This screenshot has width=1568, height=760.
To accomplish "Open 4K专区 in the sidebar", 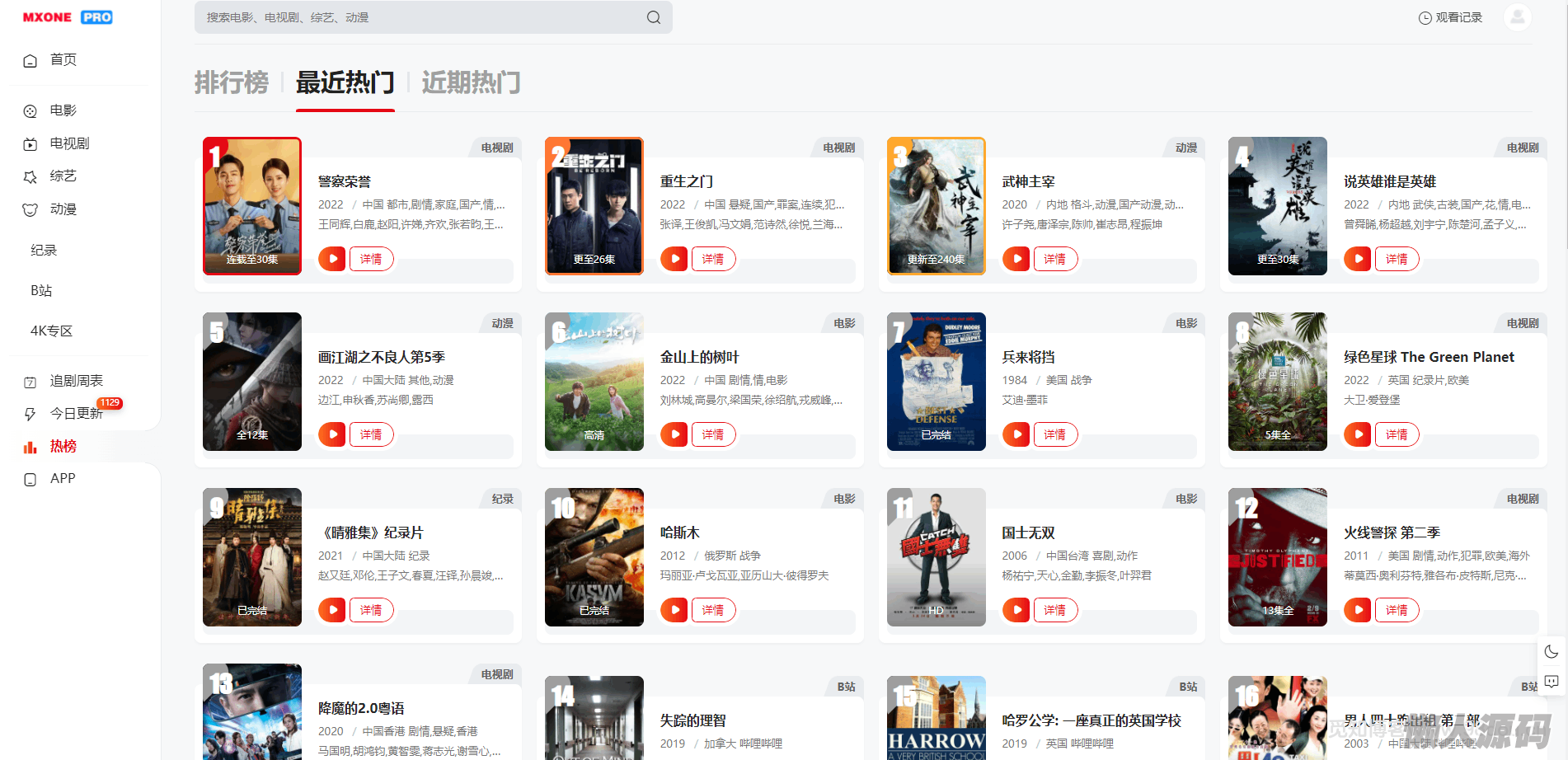I will pyautogui.click(x=51, y=331).
